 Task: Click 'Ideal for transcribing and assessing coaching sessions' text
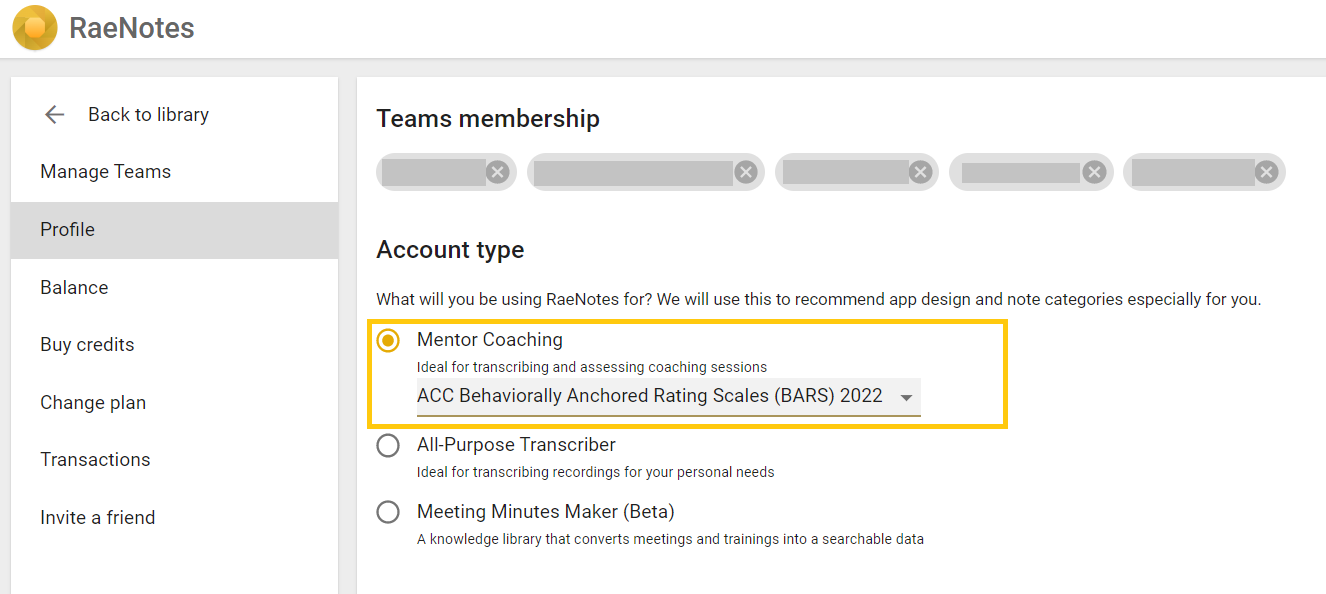[592, 367]
